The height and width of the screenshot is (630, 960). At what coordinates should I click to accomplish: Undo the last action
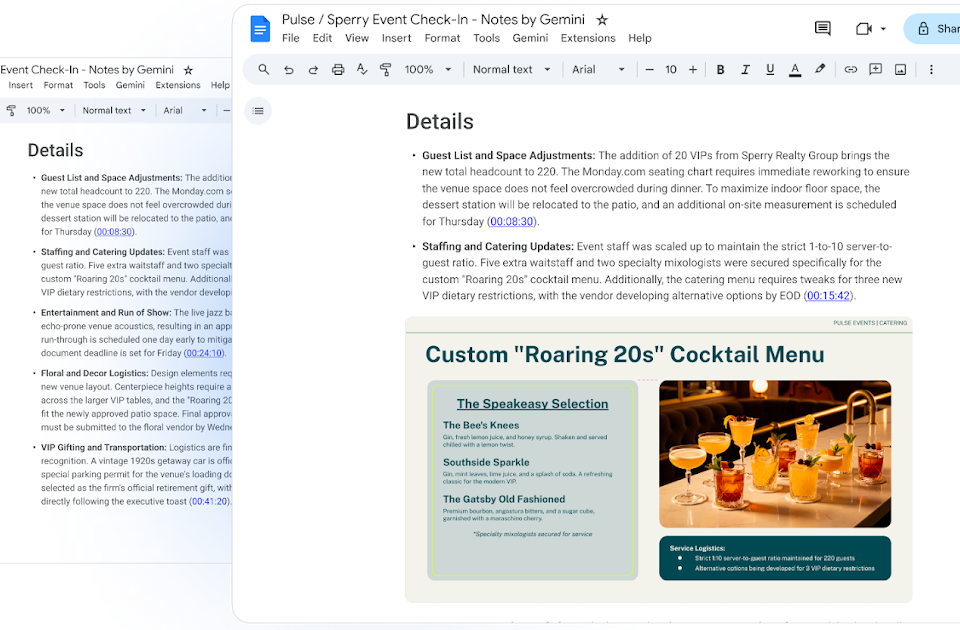click(x=288, y=70)
